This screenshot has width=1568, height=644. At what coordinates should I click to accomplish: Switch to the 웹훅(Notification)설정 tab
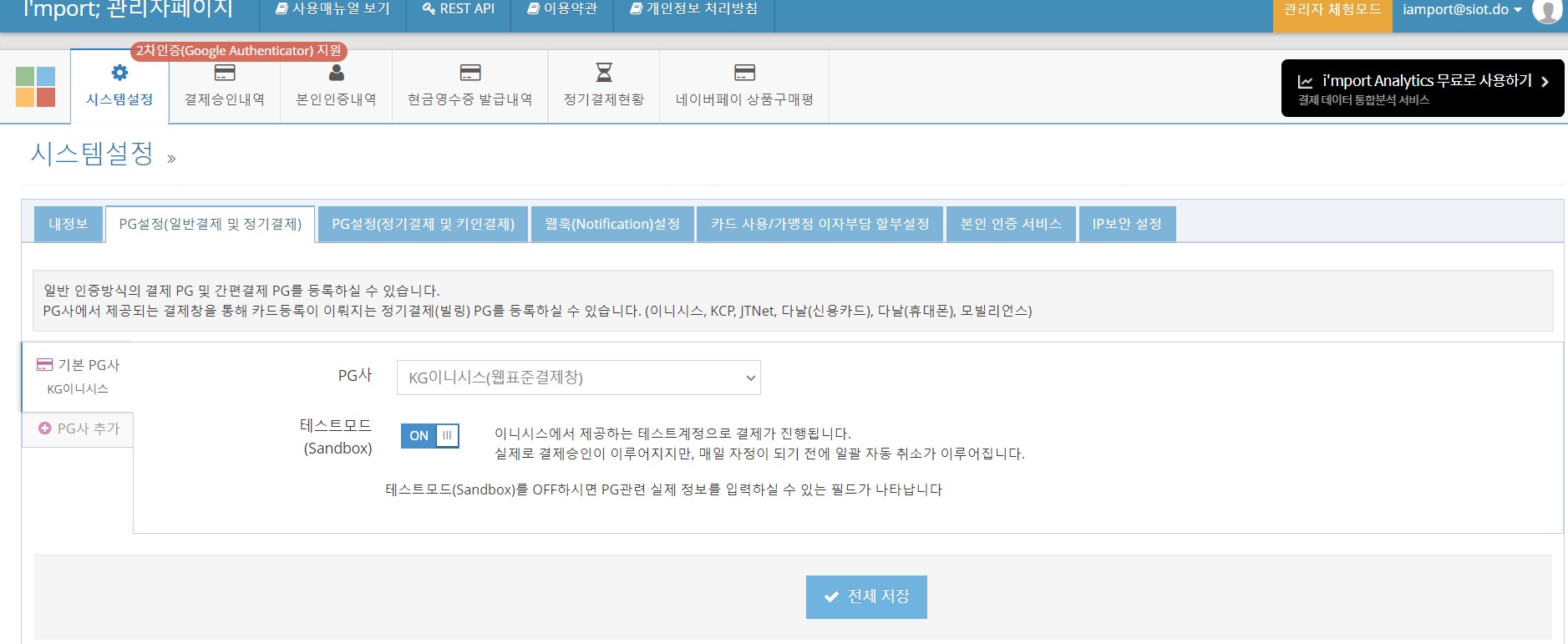pyautogui.click(x=612, y=224)
